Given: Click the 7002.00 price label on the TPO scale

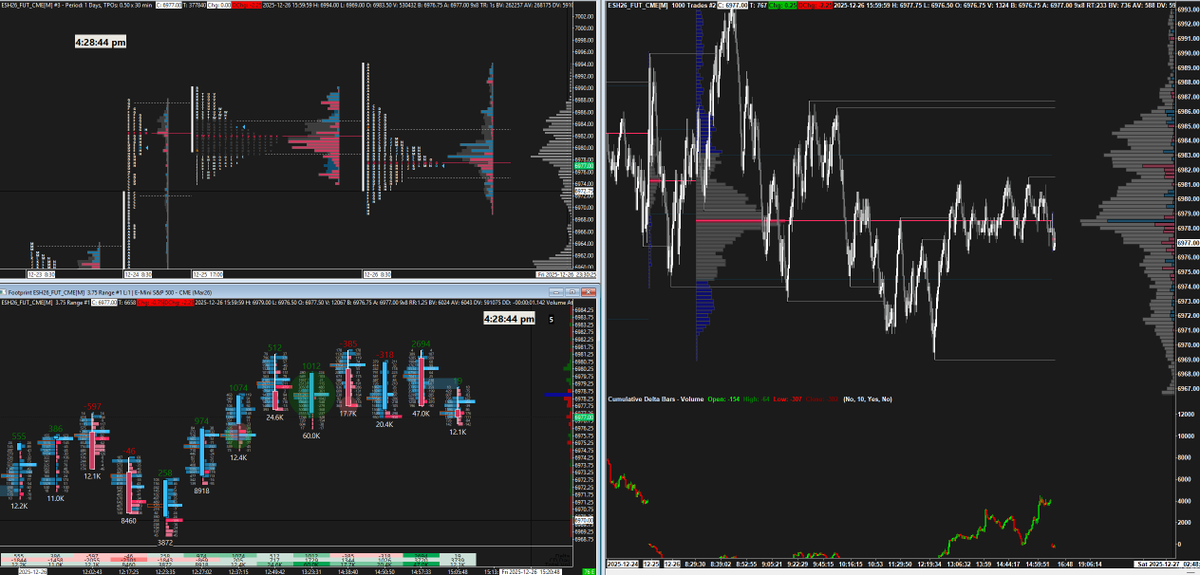Looking at the screenshot, I should 586,16.
